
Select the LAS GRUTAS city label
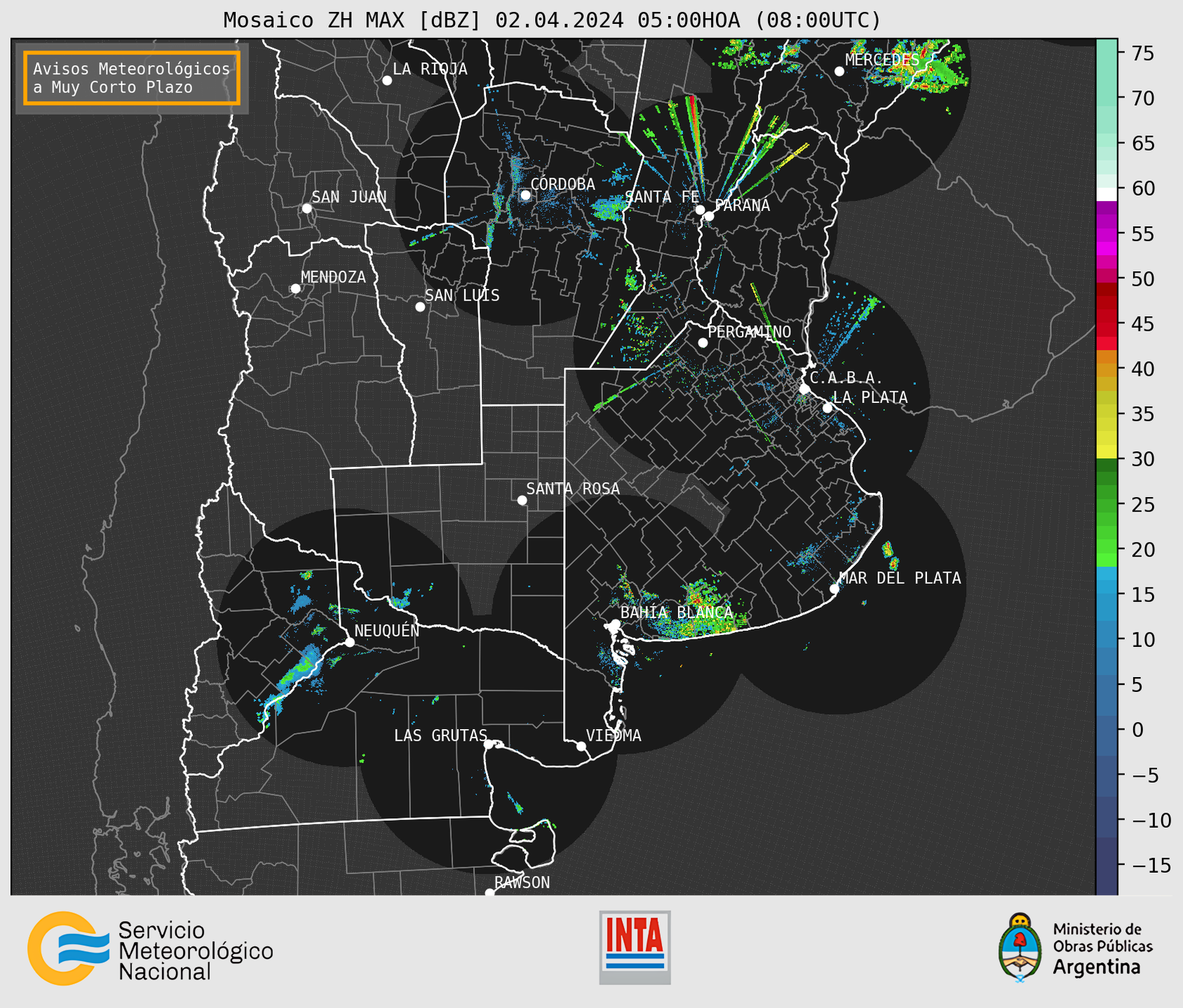(440, 735)
